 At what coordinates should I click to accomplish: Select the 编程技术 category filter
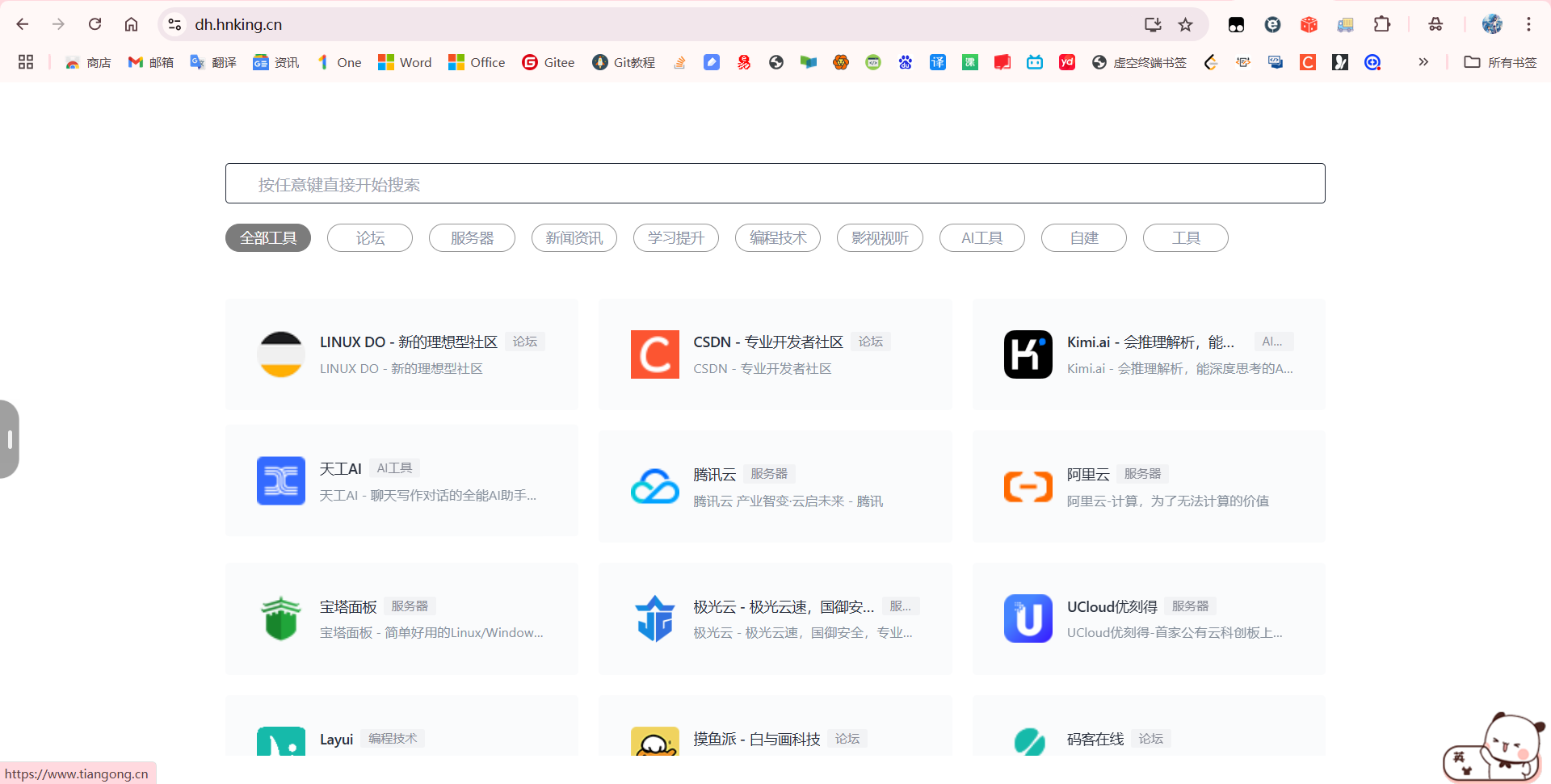(778, 237)
